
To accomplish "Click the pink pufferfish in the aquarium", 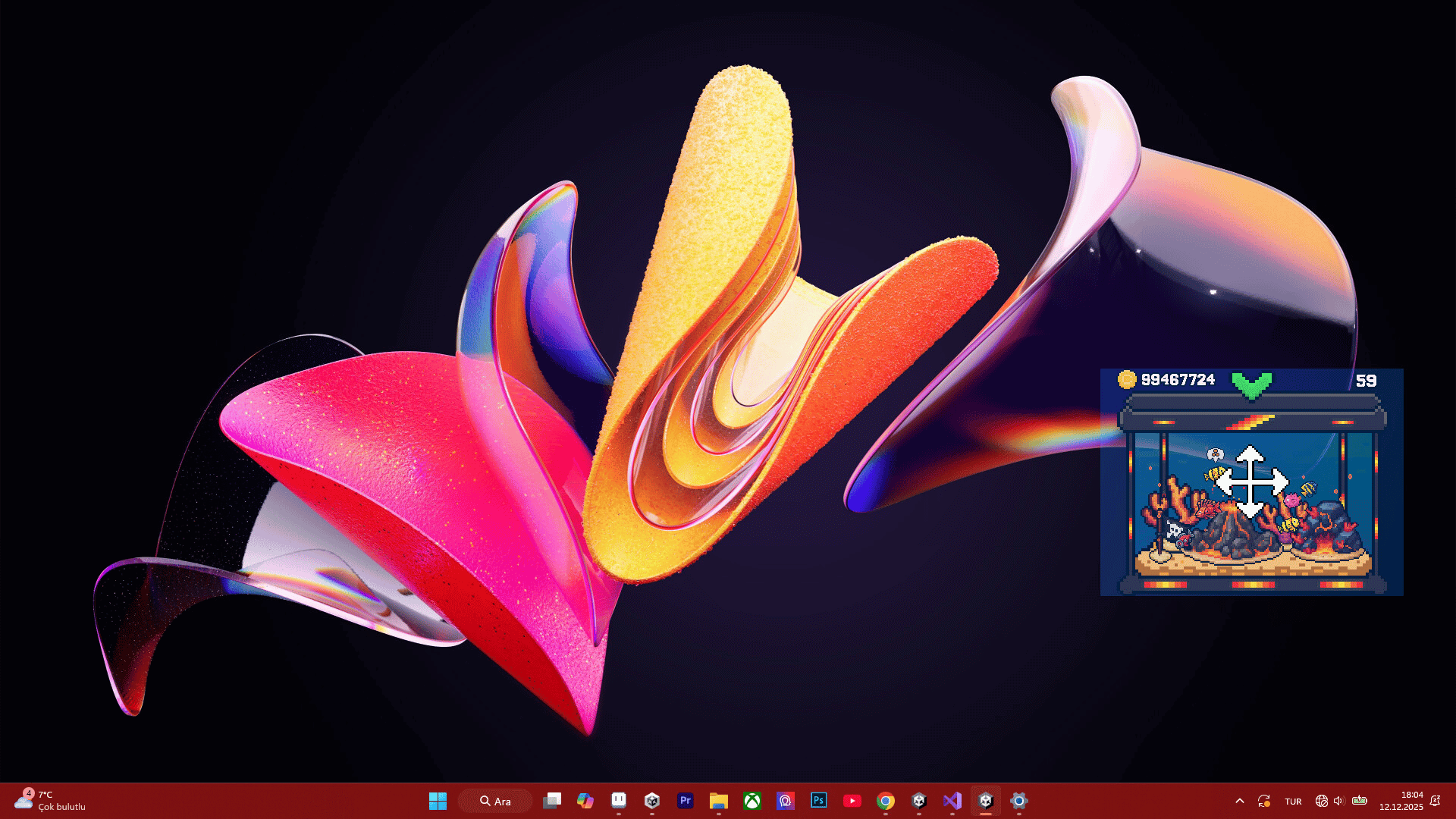I will coord(1291,500).
